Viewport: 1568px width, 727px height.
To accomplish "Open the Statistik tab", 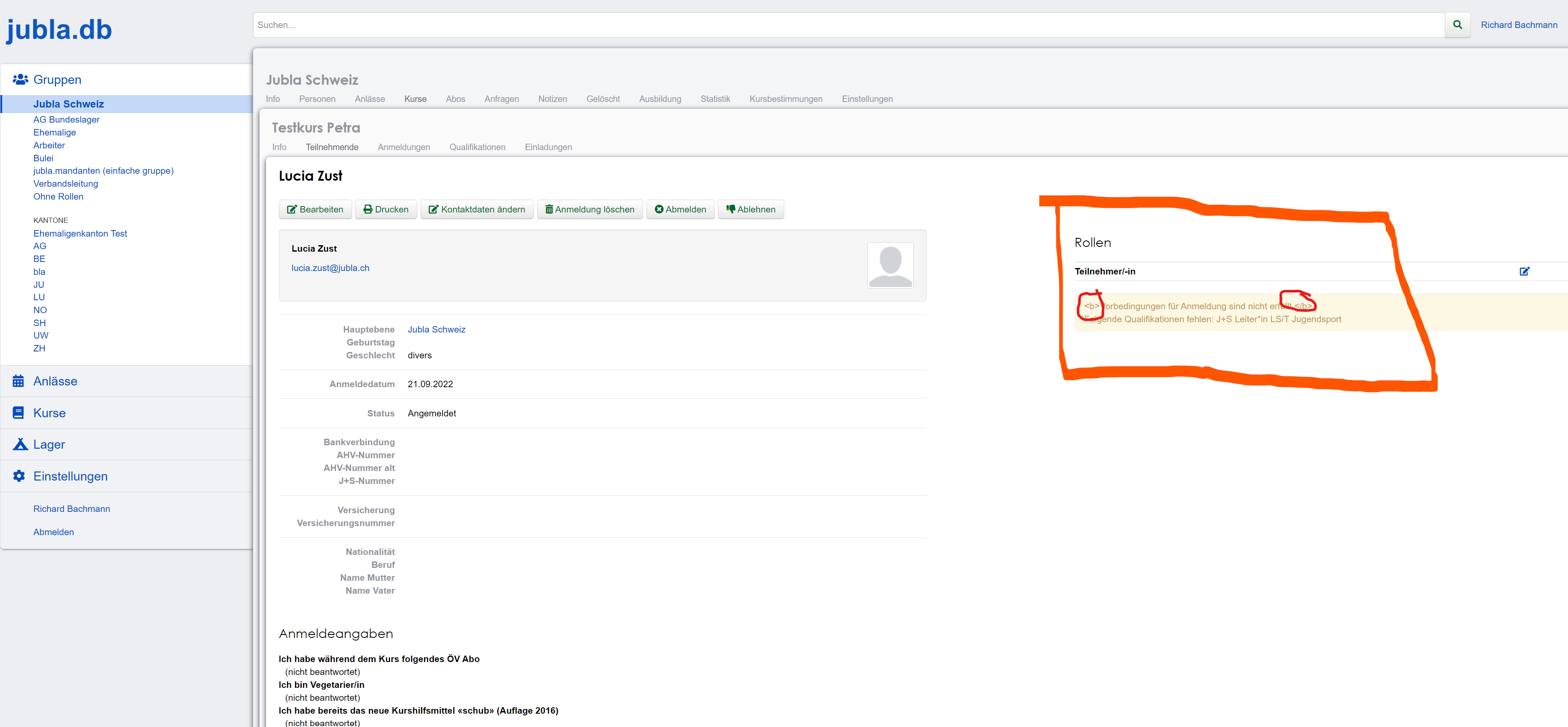I will point(714,99).
